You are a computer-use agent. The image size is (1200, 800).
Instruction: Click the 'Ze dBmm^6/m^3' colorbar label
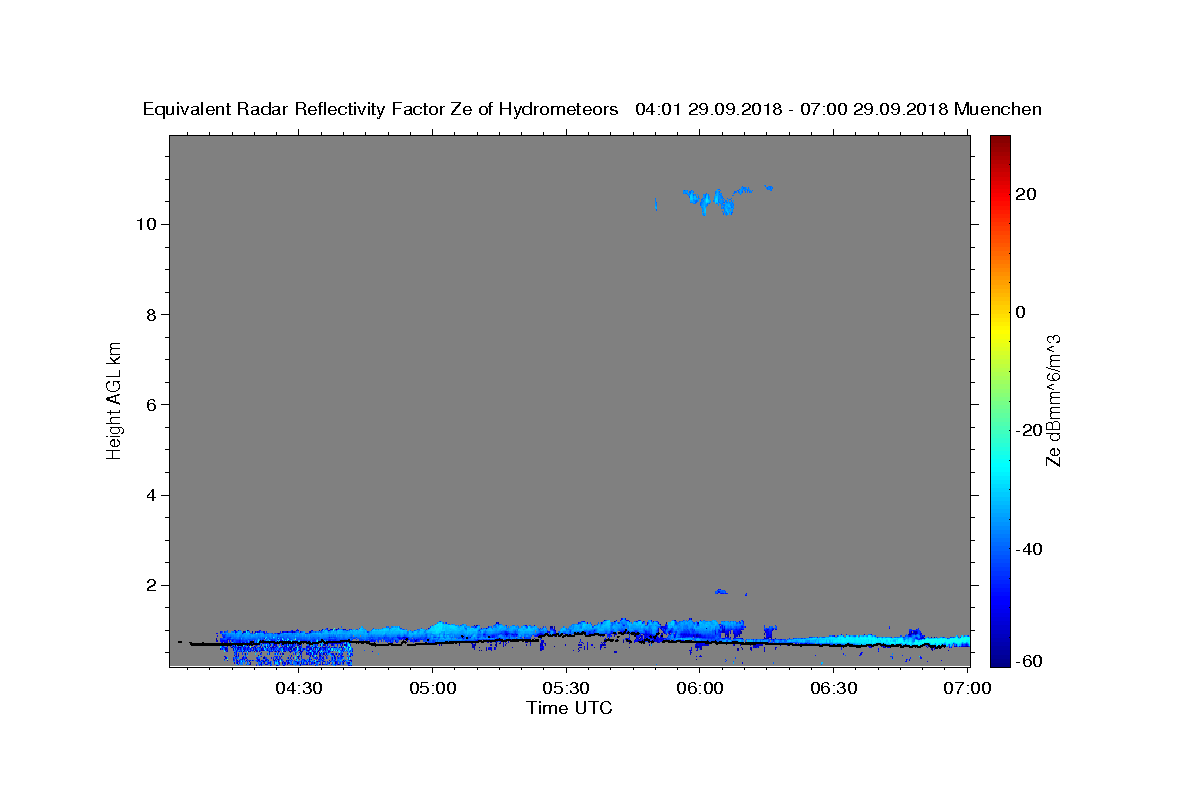tap(1052, 400)
